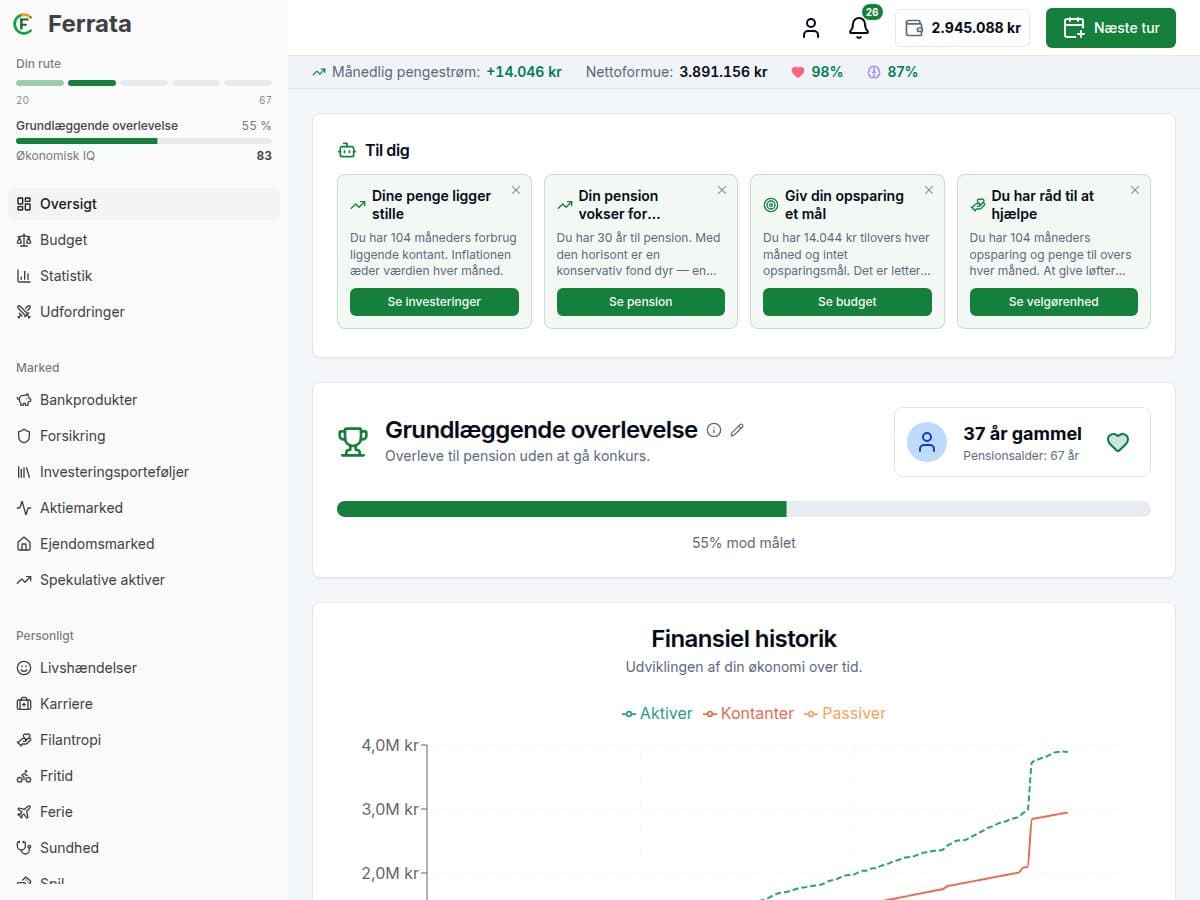The image size is (1200, 900).
Task: Click the edit pencil beside Grundlæggende overlevelse
Action: pyautogui.click(x=738, y=430)
